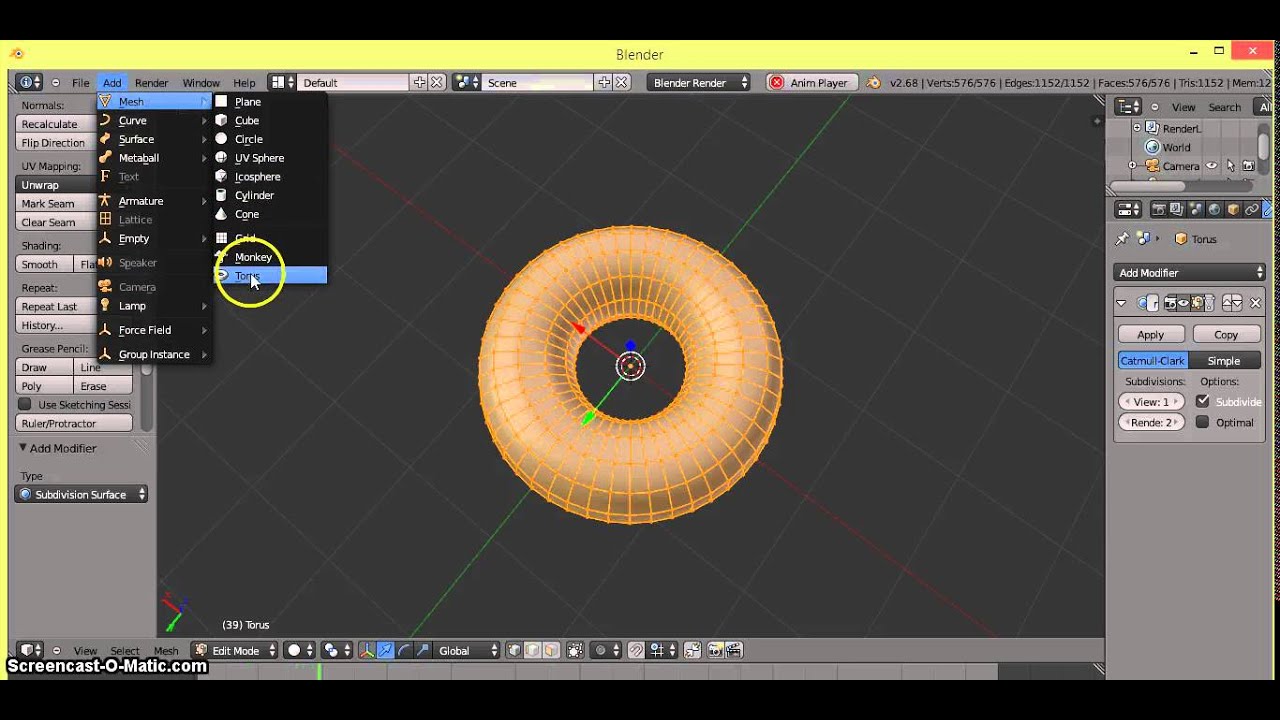This screenshot has height=720, width=1280.
Task: Delete the Subsurf modifier with the X
Action: tap(1255, 303)
